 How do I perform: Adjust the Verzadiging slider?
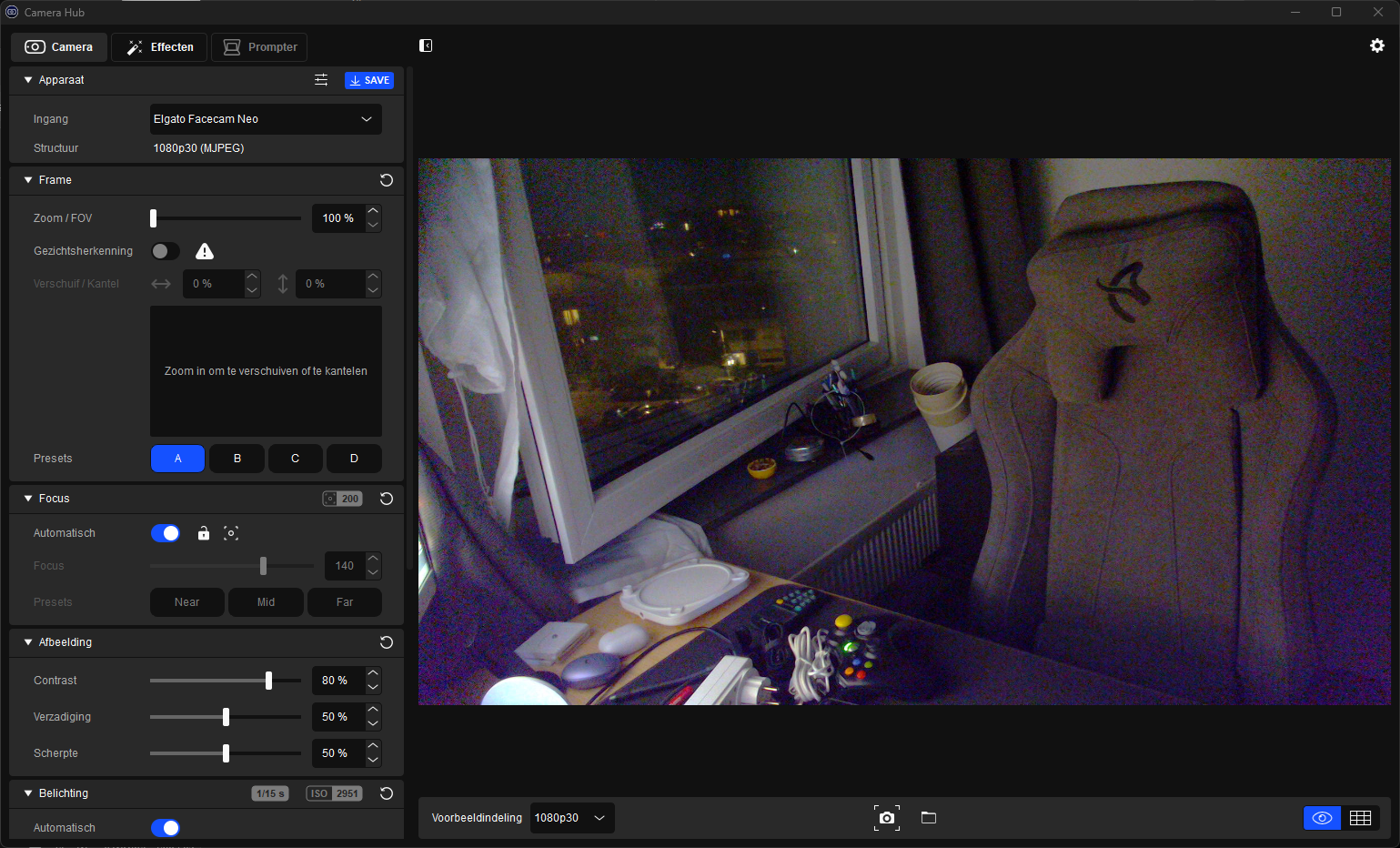pos(226,717)
